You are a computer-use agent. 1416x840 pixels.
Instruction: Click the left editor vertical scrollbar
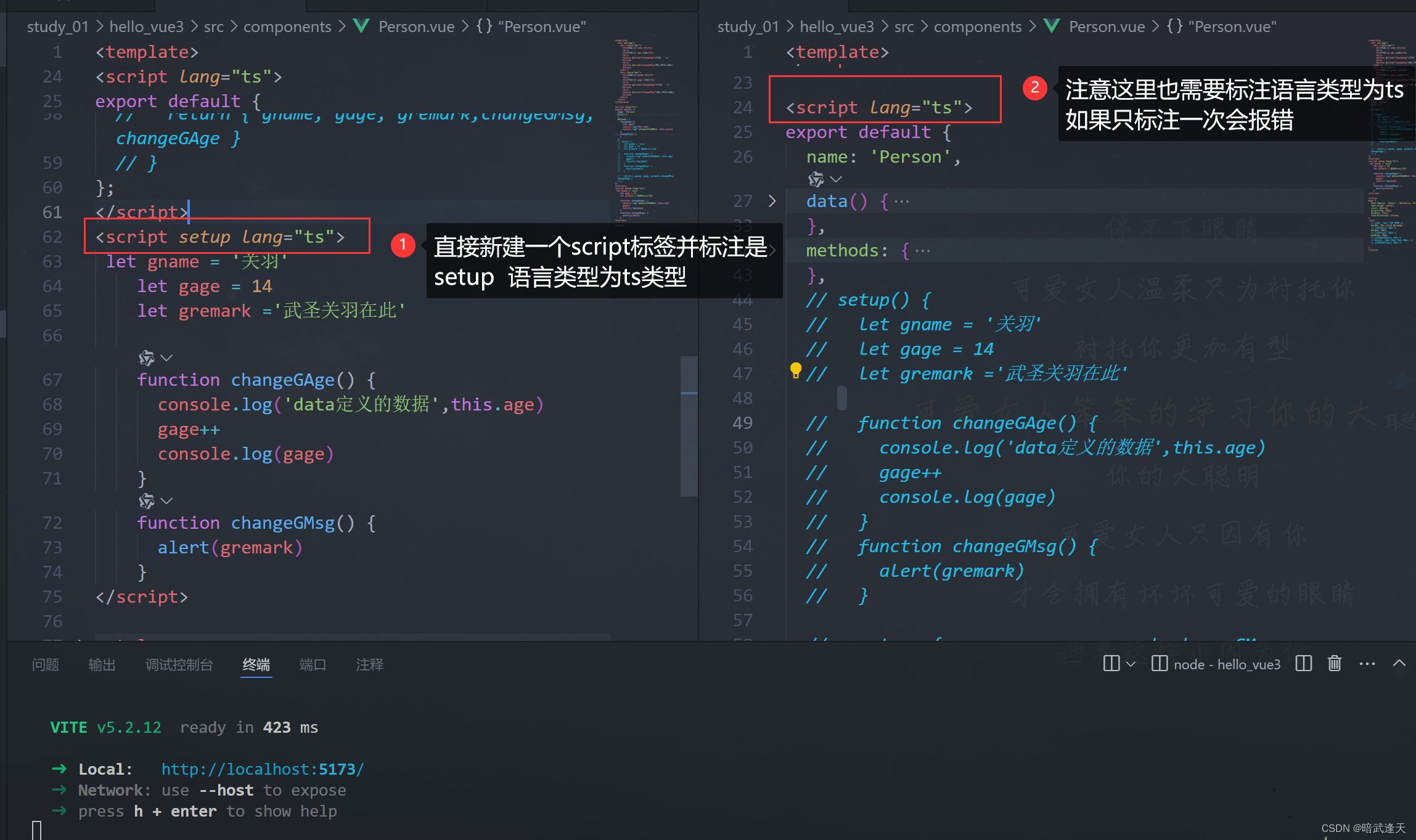click(x=689, y=426)
